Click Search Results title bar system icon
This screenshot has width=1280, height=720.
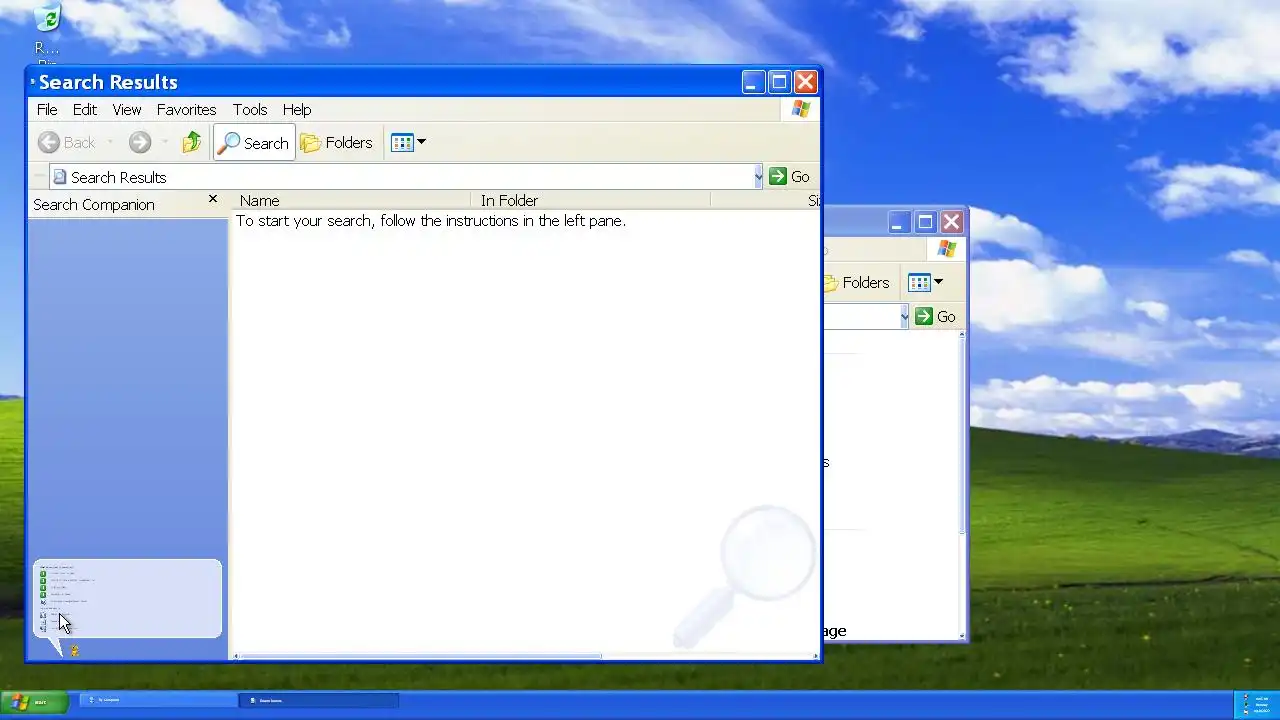[33, 82]
